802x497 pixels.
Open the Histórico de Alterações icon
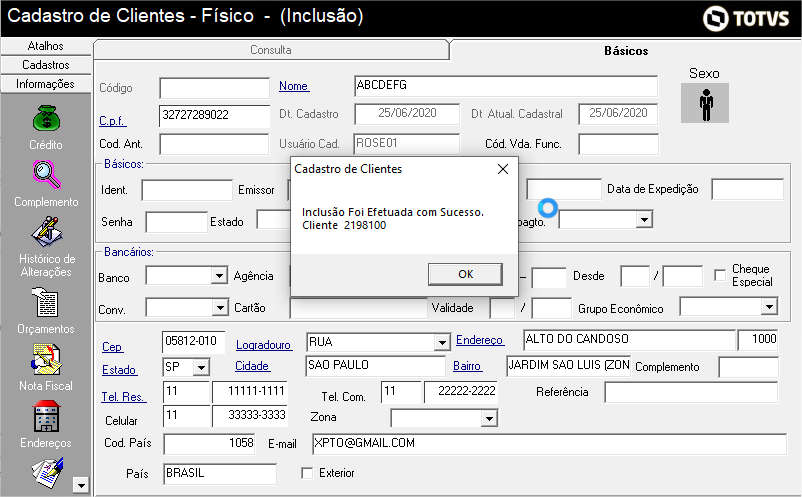[46, 232]
